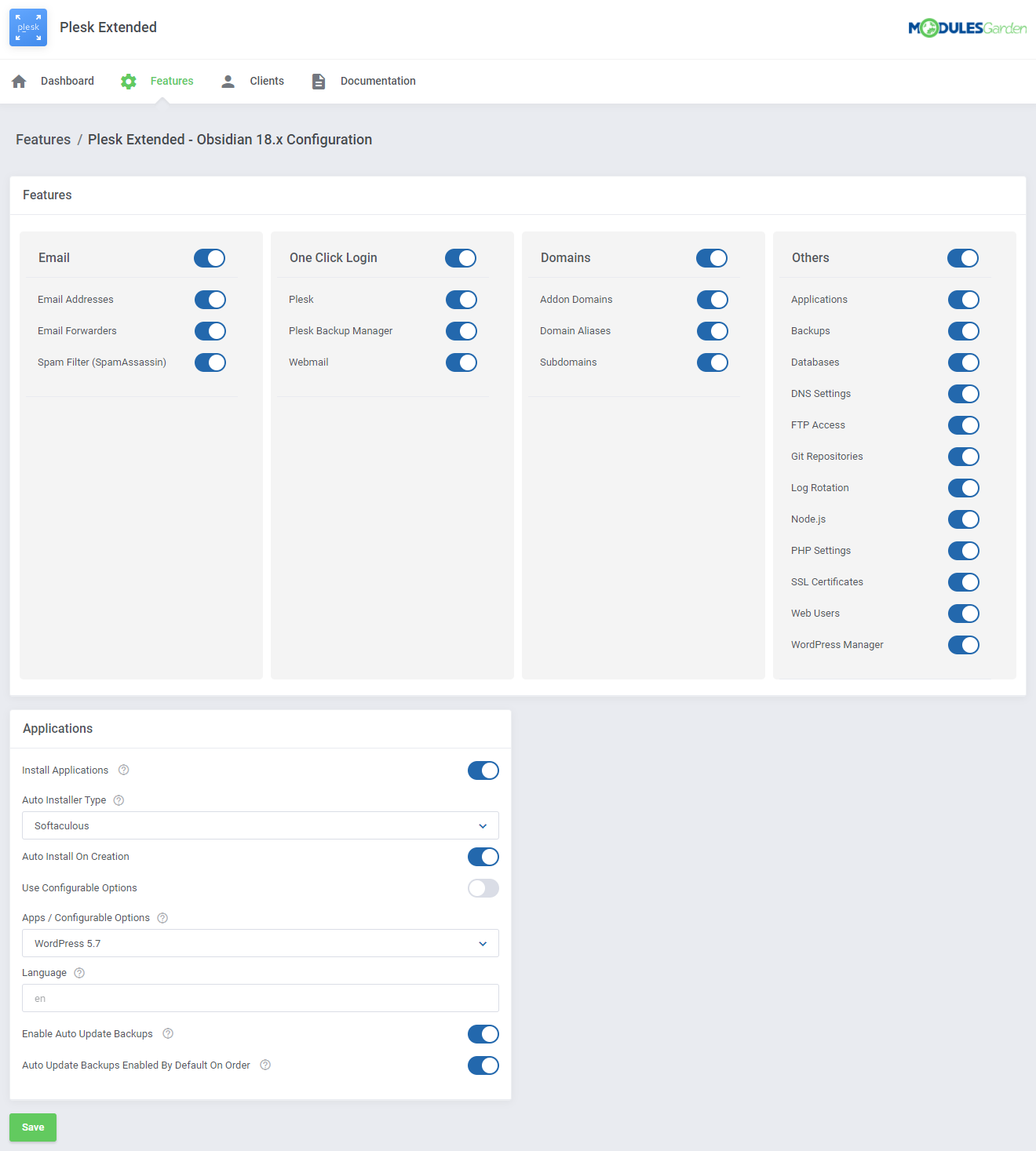Toggle FTP Access switch
The image size is (1036, 1151).
964,425
